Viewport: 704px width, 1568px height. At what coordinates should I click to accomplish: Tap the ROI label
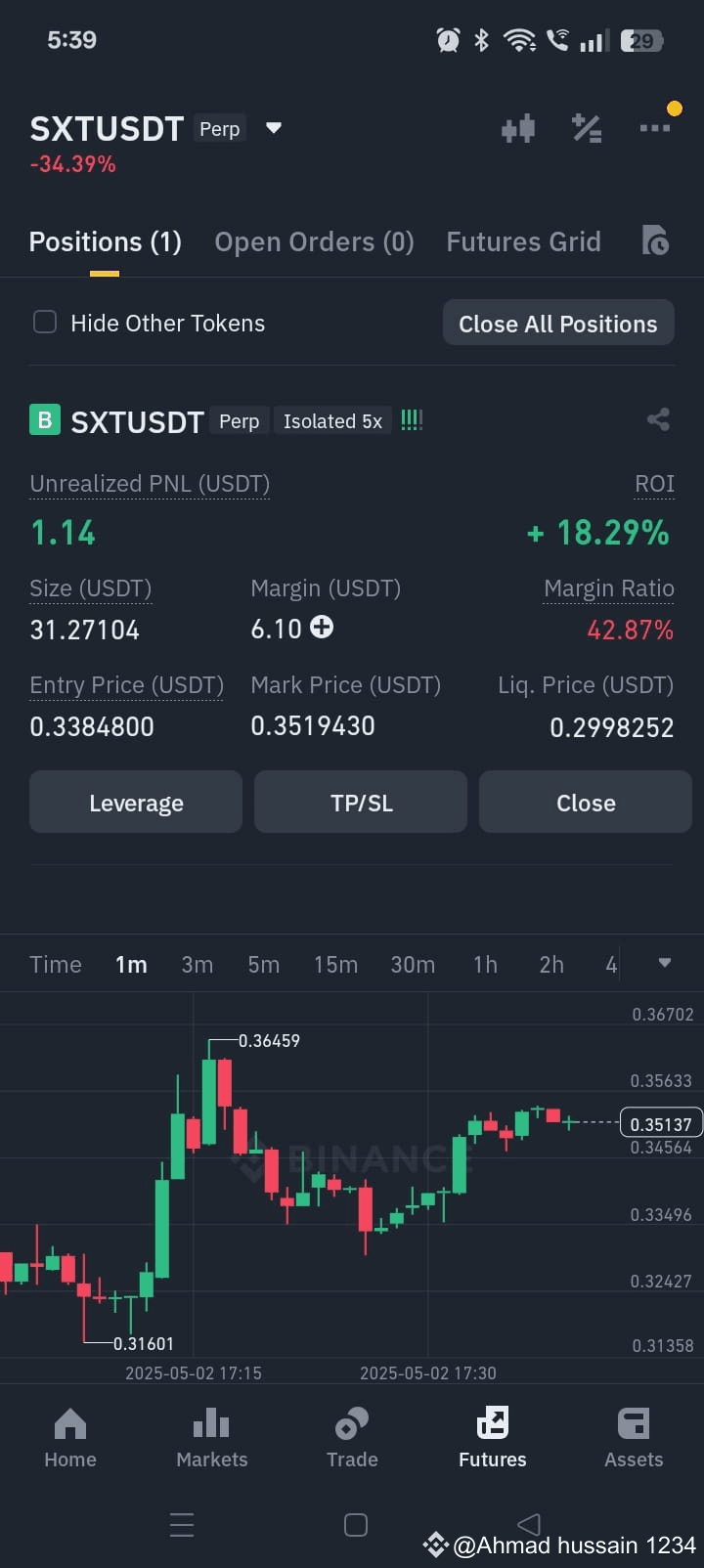pyautogui.click(x=654, y=484)
